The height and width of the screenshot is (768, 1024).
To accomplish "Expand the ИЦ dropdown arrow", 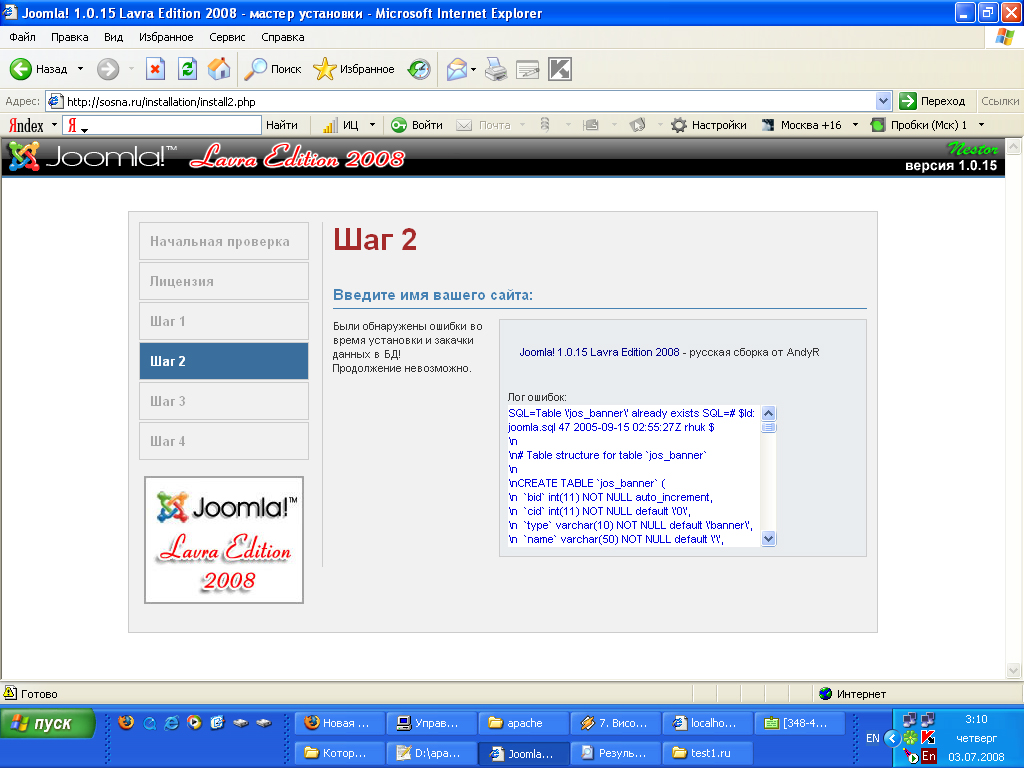I will click(x=372, y=125).
